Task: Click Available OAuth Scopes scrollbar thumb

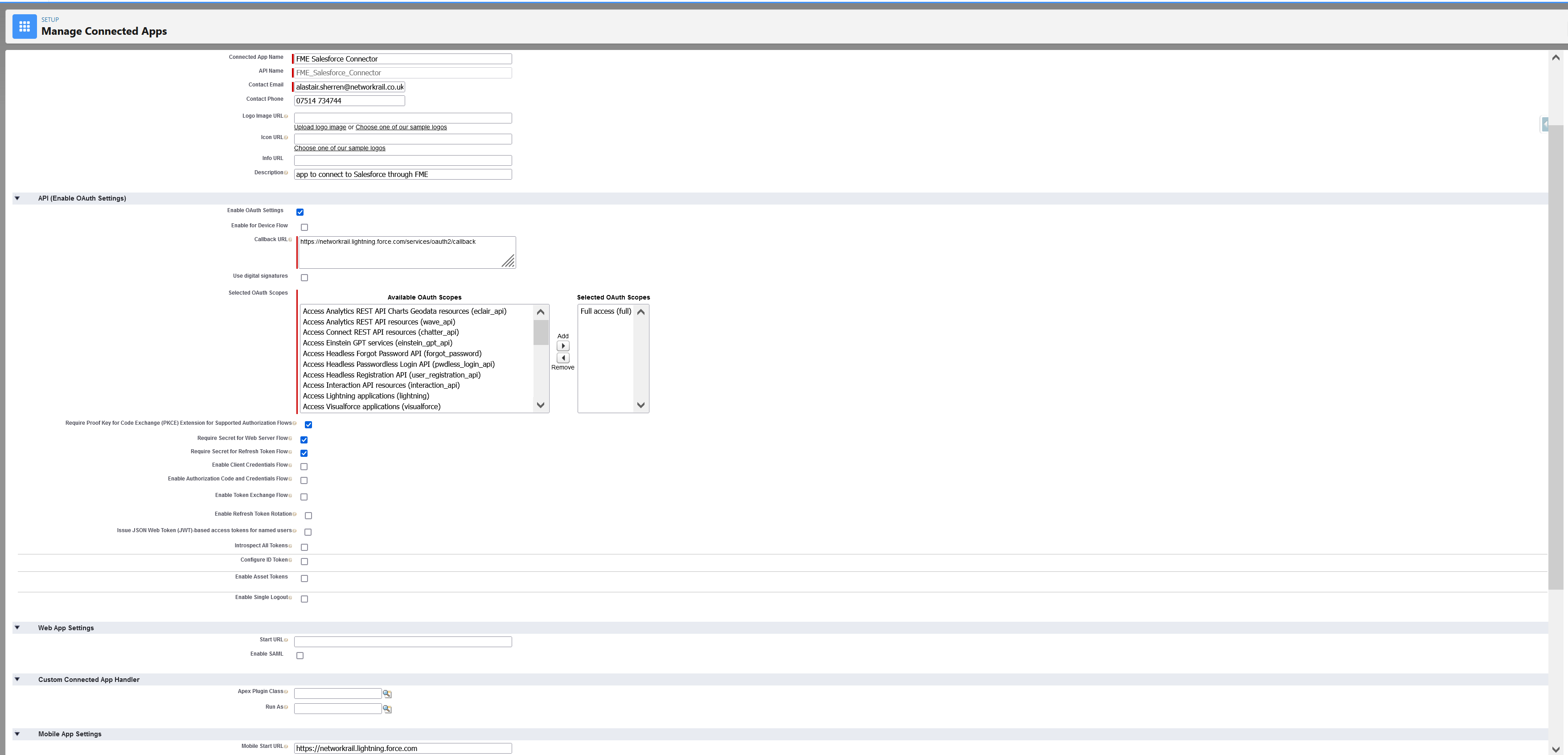Action: (541, 332)
